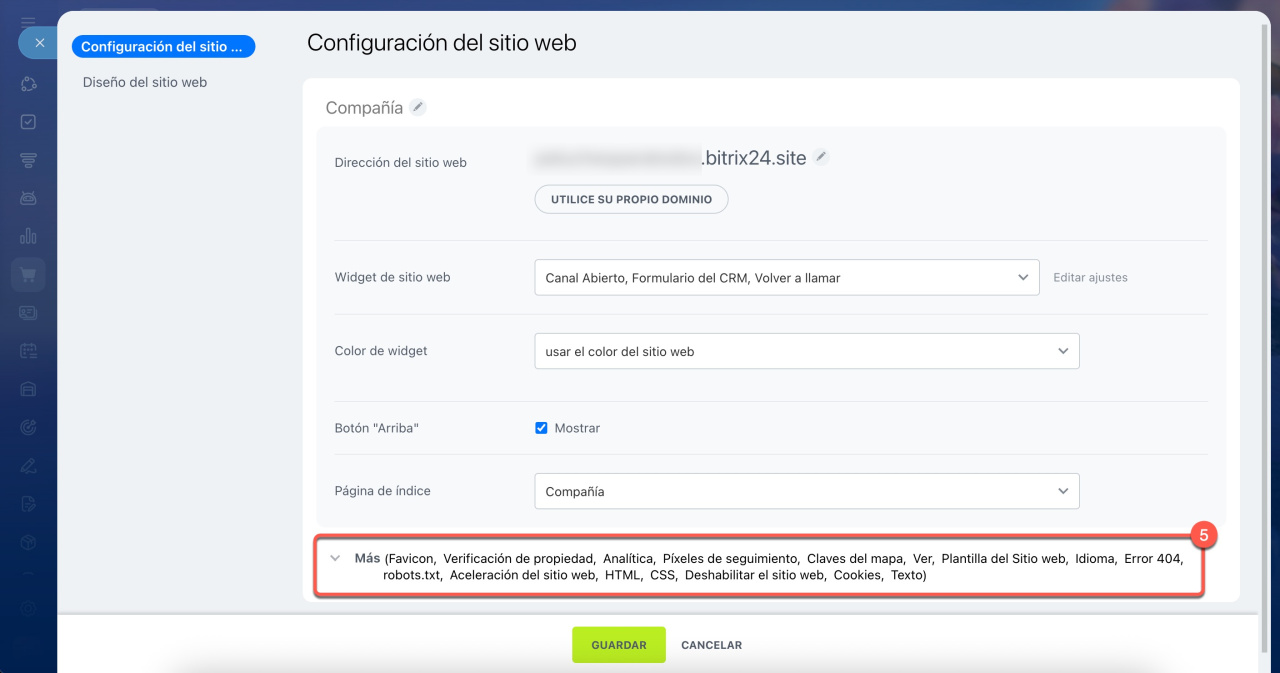Click the green Guardar button
The width and height of the screenshot is (1280, 673).
(x=618, y=645)
